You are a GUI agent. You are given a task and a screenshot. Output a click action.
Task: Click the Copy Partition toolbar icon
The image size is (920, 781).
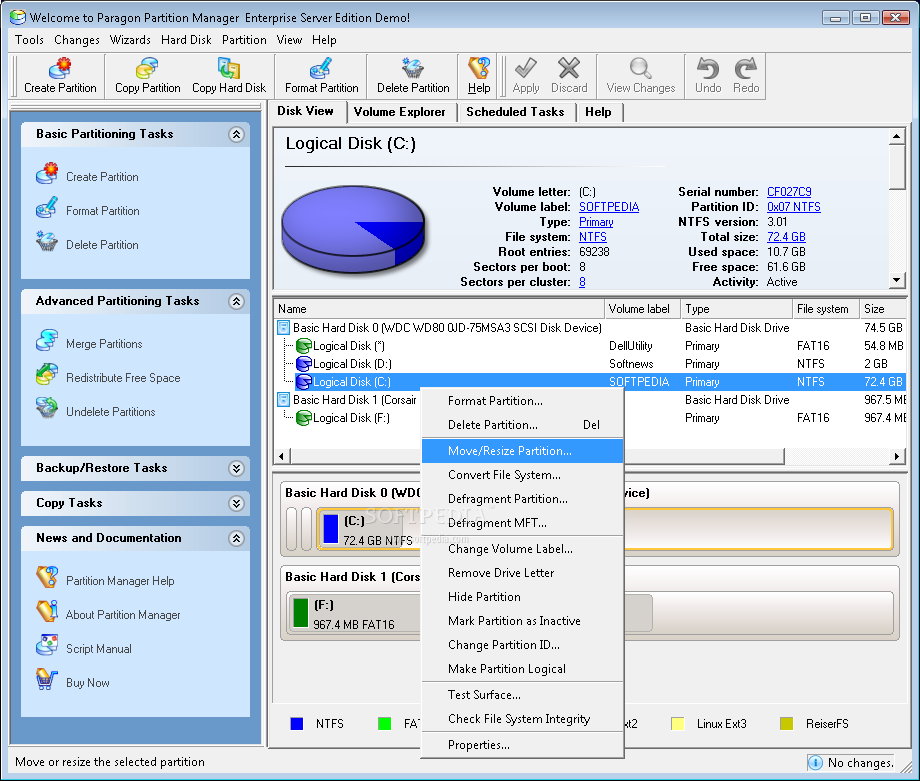(x=147, y=68)
